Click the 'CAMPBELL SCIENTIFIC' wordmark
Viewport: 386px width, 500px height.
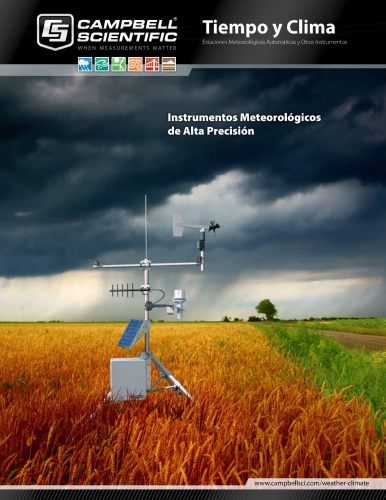click(127, 31)
